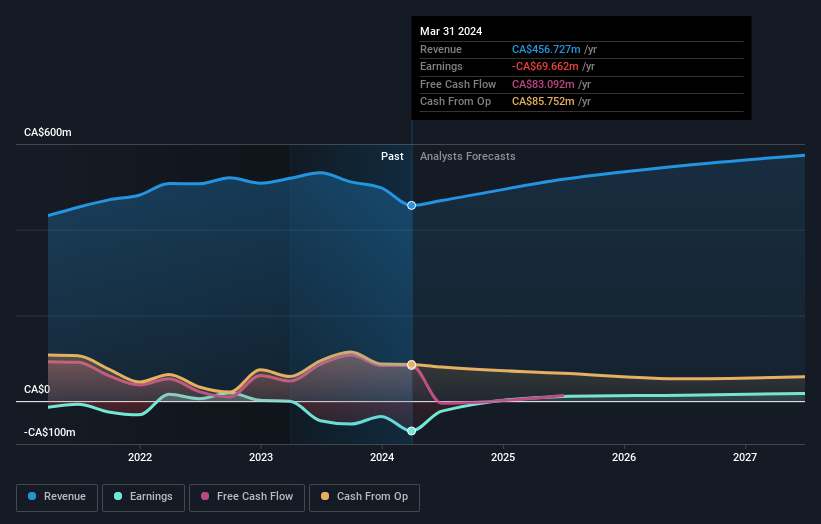Click the -CA$100m y-axis label
Image resolution: width=821 pixels, height=524 pixels.
pos(50,432)
